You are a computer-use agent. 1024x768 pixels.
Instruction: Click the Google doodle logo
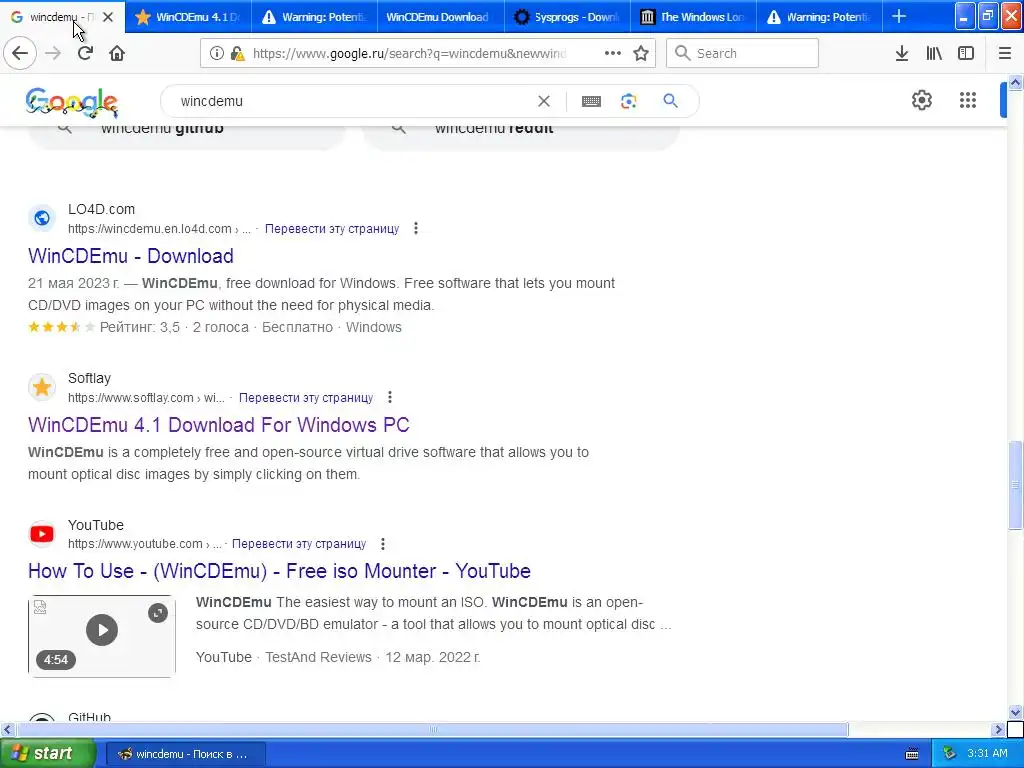coord(72,103)
